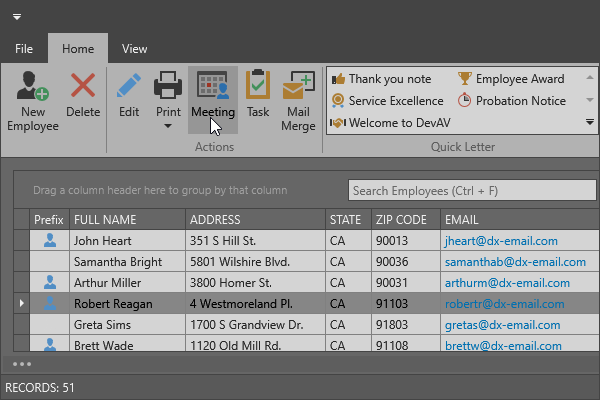
Task: Click zip code 90036 cell
Action: click(x=406, y=262)
